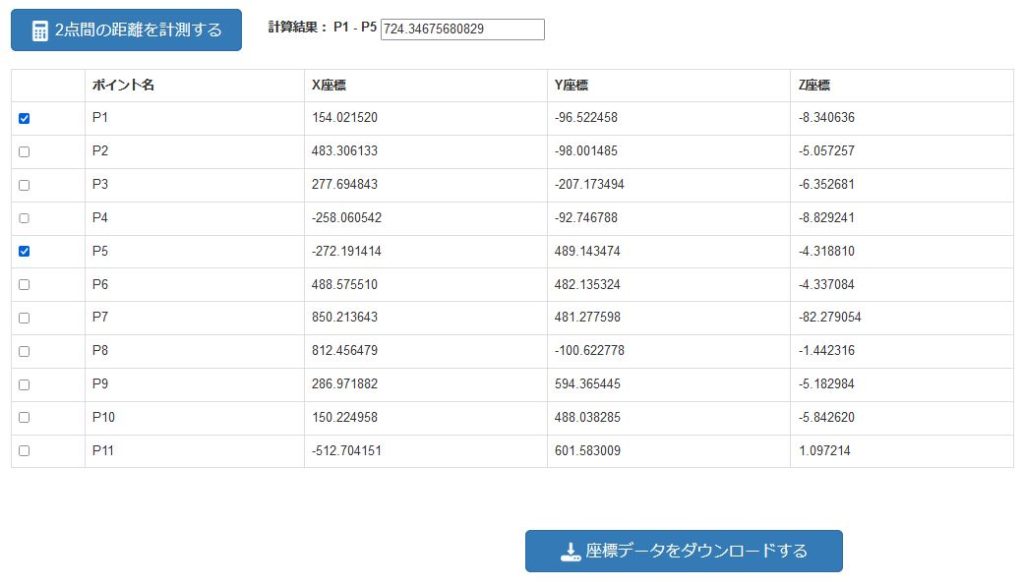Uncheck the P5 row checkbox
The width and height of the screenshot is (1024, 585).
pos(24,251)
